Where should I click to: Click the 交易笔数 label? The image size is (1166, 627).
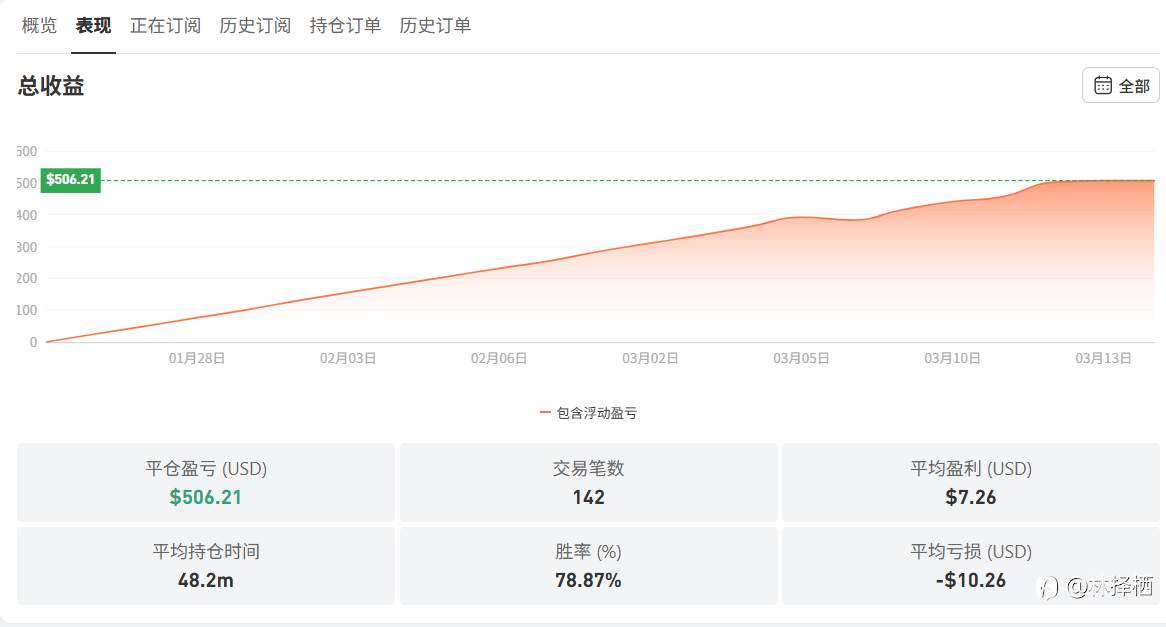pyautogui.click(x=588, y=469)
